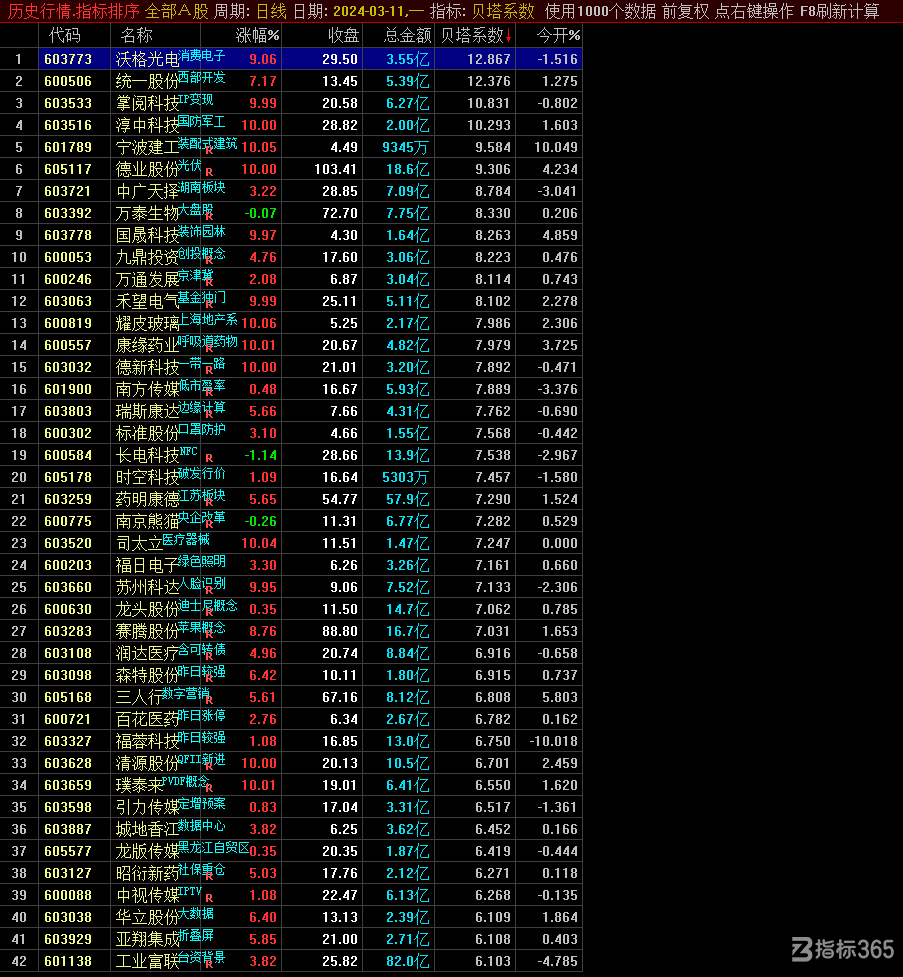Select stock code 600246
Screen dimensions: 903x977
pos(68,279)
